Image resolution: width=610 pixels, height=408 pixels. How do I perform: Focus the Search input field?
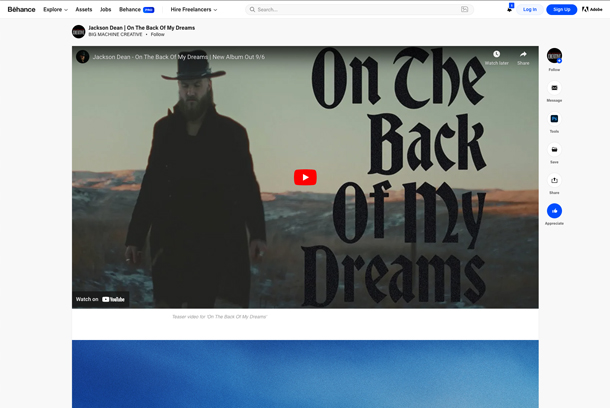pyautogui.click(x=359, y=9)
